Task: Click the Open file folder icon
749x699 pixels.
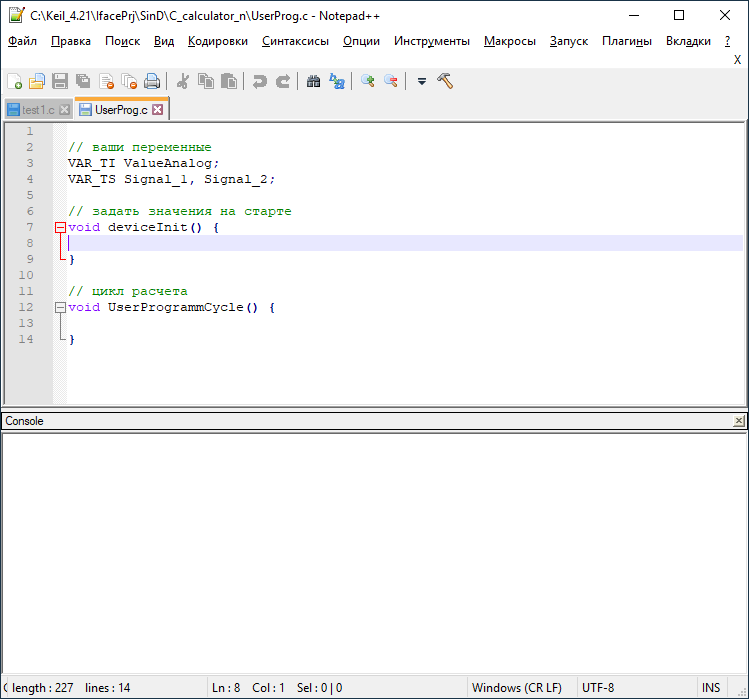Action: 37,82
